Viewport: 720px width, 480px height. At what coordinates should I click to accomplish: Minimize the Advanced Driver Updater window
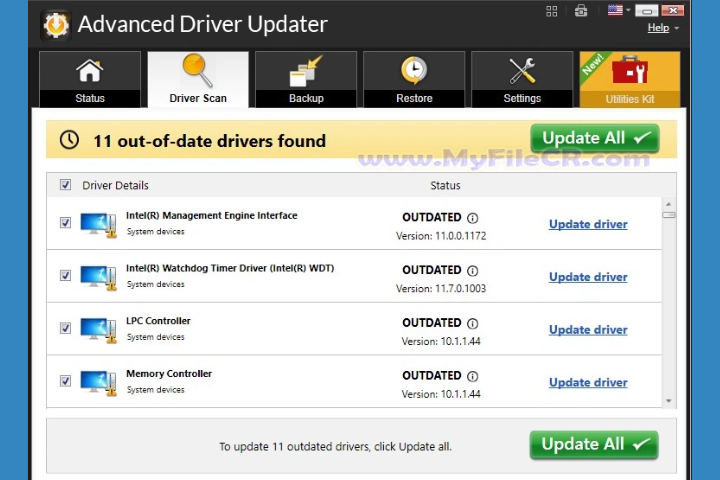[647, 11]
